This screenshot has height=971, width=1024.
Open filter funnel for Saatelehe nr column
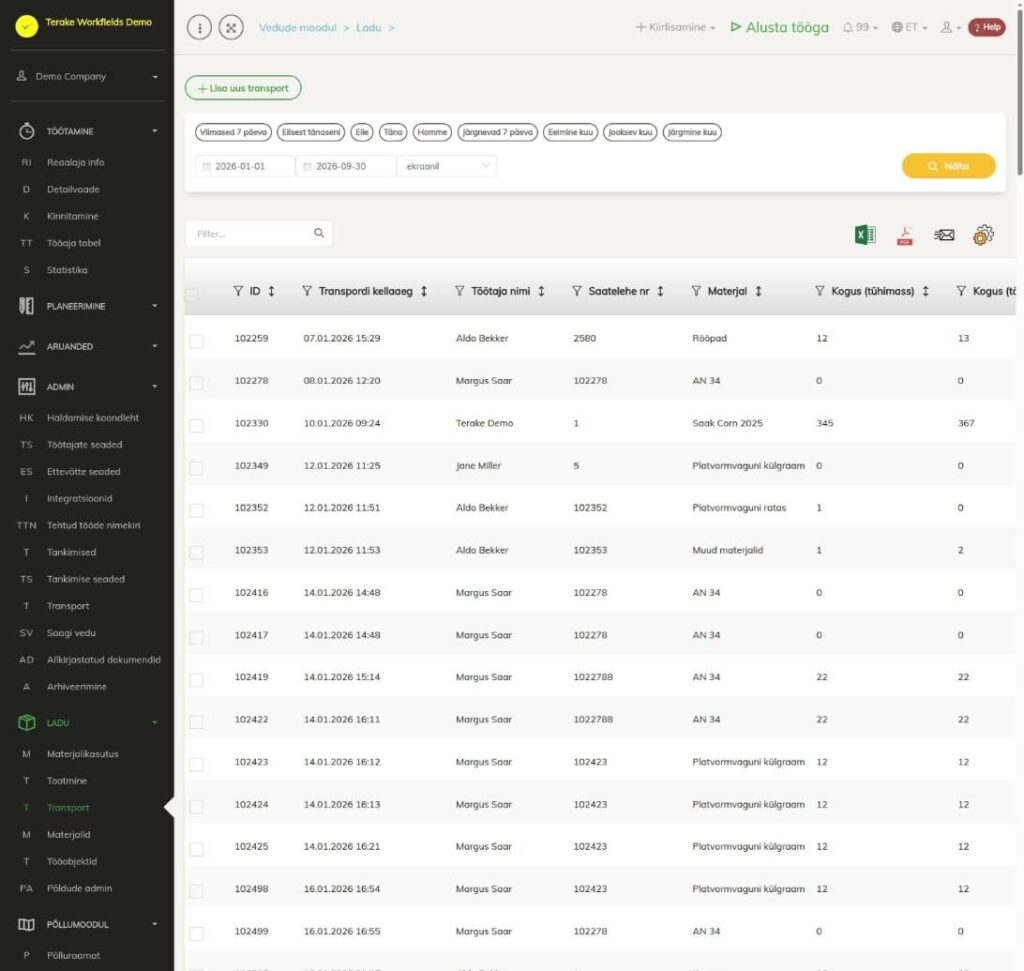tap(577, 291)
